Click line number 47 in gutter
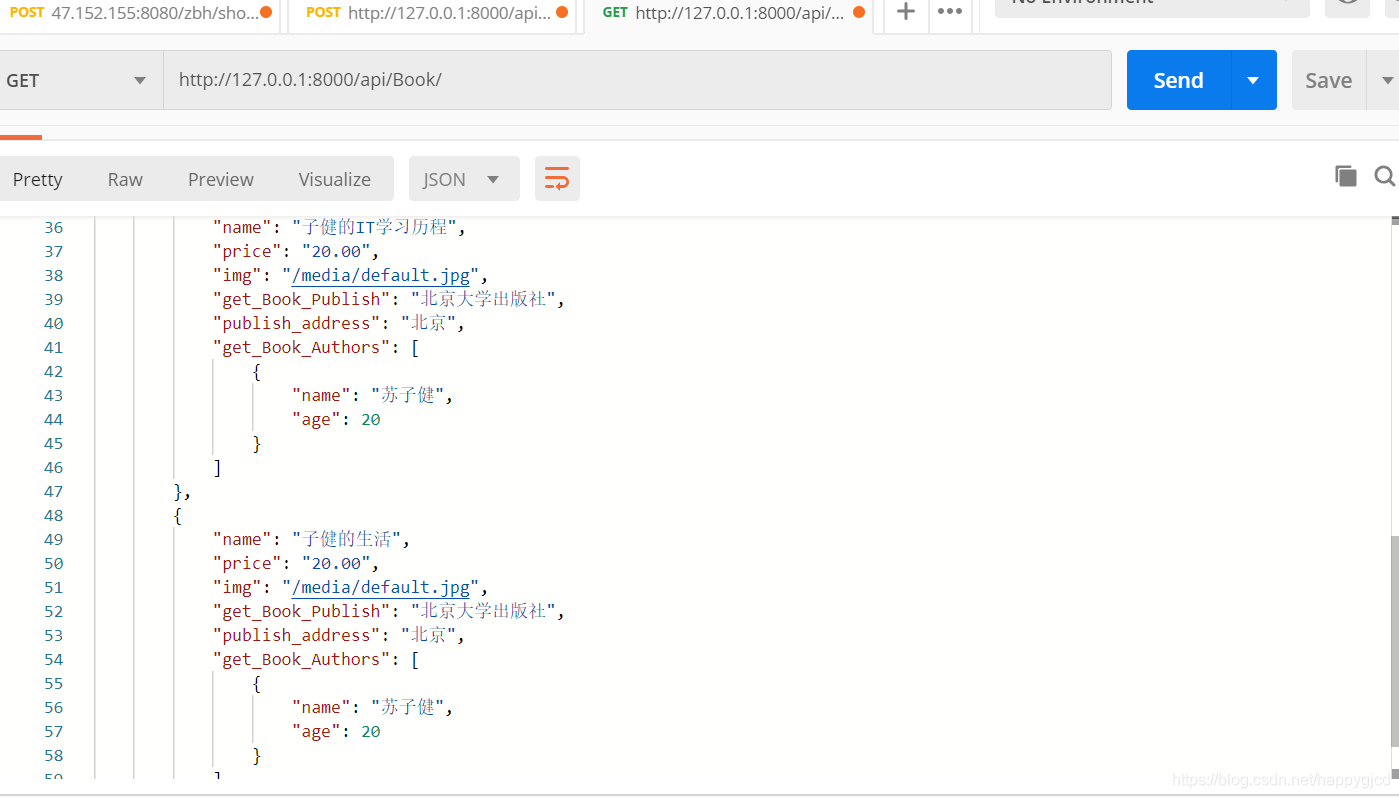1399x798 pixels. (x=53, y=491)
